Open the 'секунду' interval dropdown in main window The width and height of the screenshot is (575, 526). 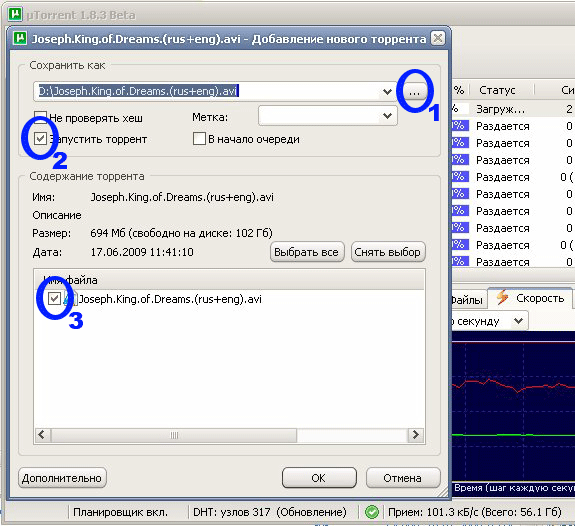[x=519, y=321]
